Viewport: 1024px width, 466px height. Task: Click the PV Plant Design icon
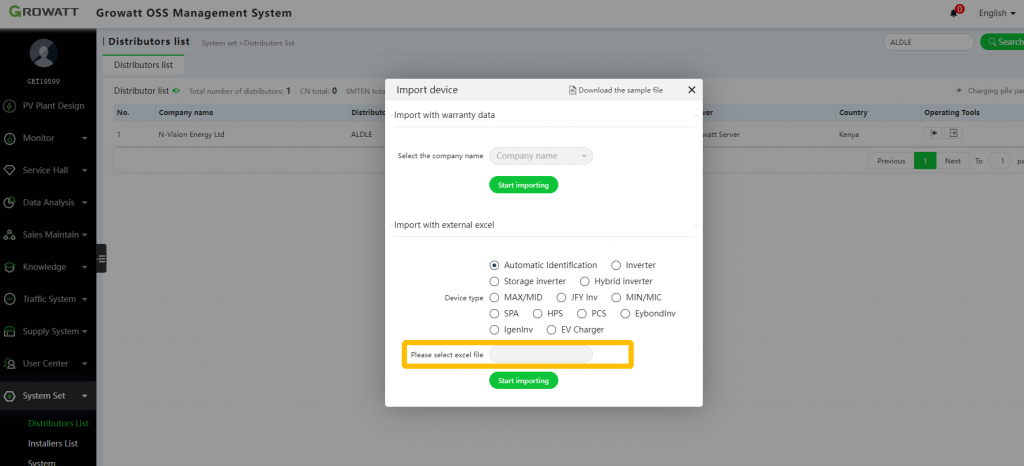coord(10,106)
